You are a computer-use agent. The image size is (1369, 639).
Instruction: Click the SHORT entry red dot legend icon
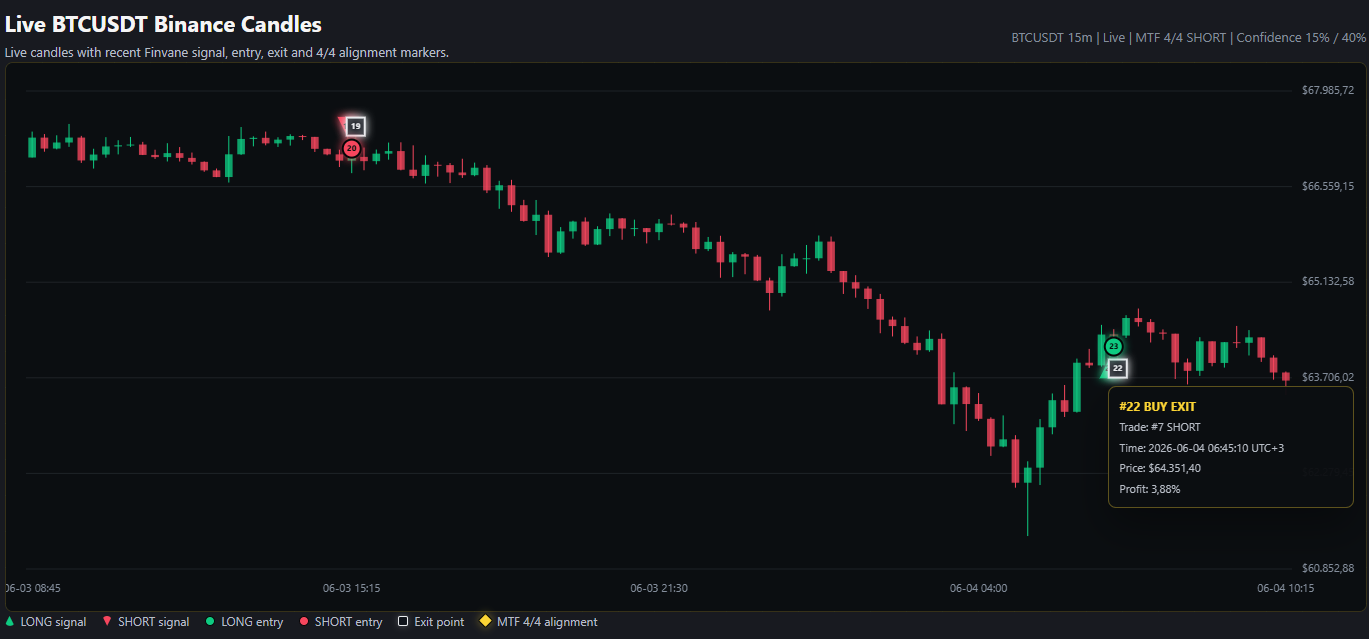click(x=304, y=622)
